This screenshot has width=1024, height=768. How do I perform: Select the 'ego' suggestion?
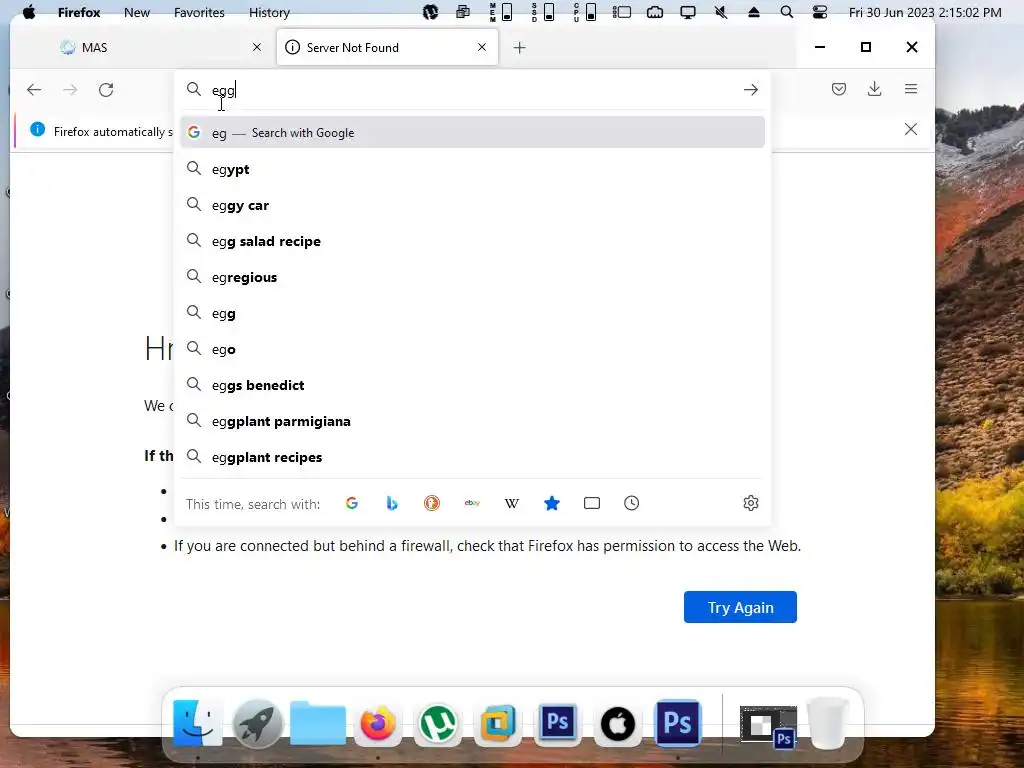(472, 349)
